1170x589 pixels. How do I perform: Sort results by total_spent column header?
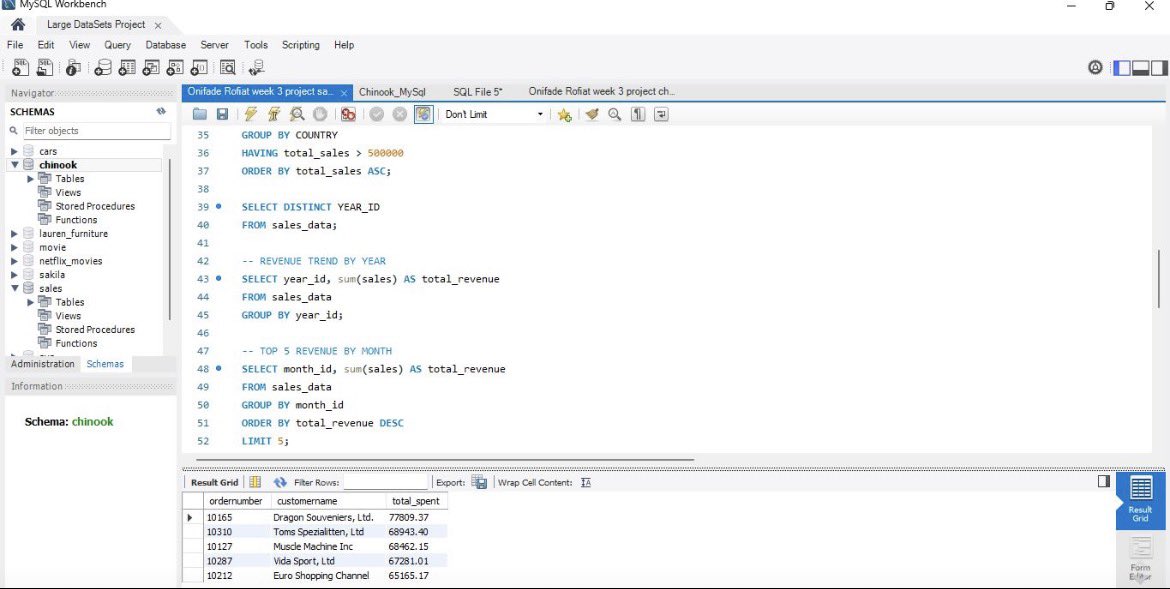[416, 501]
